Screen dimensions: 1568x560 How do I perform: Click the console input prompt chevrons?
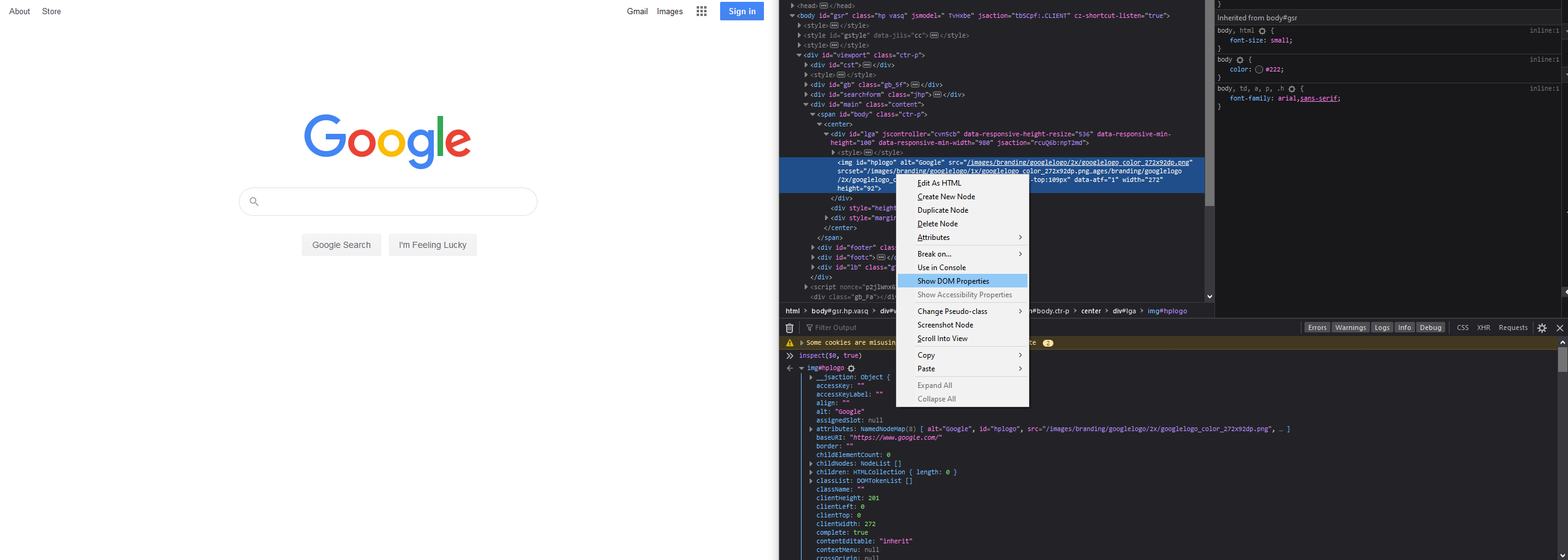pyautogui.click(x=790, y=356)
